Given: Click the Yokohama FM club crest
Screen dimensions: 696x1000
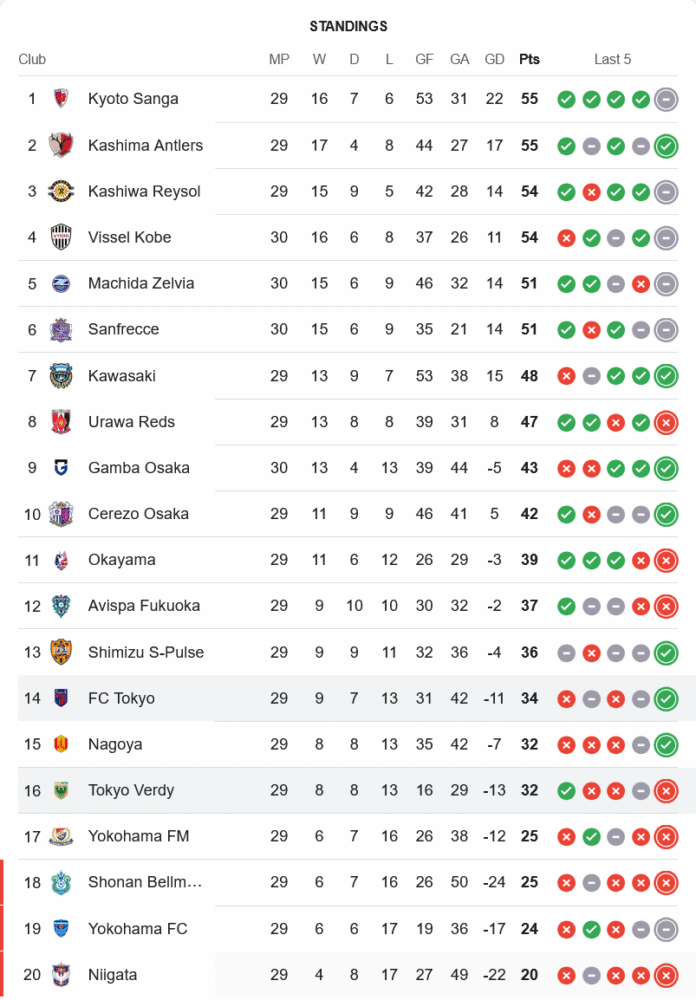Looking at the screenshot, I should pos(61,836).
